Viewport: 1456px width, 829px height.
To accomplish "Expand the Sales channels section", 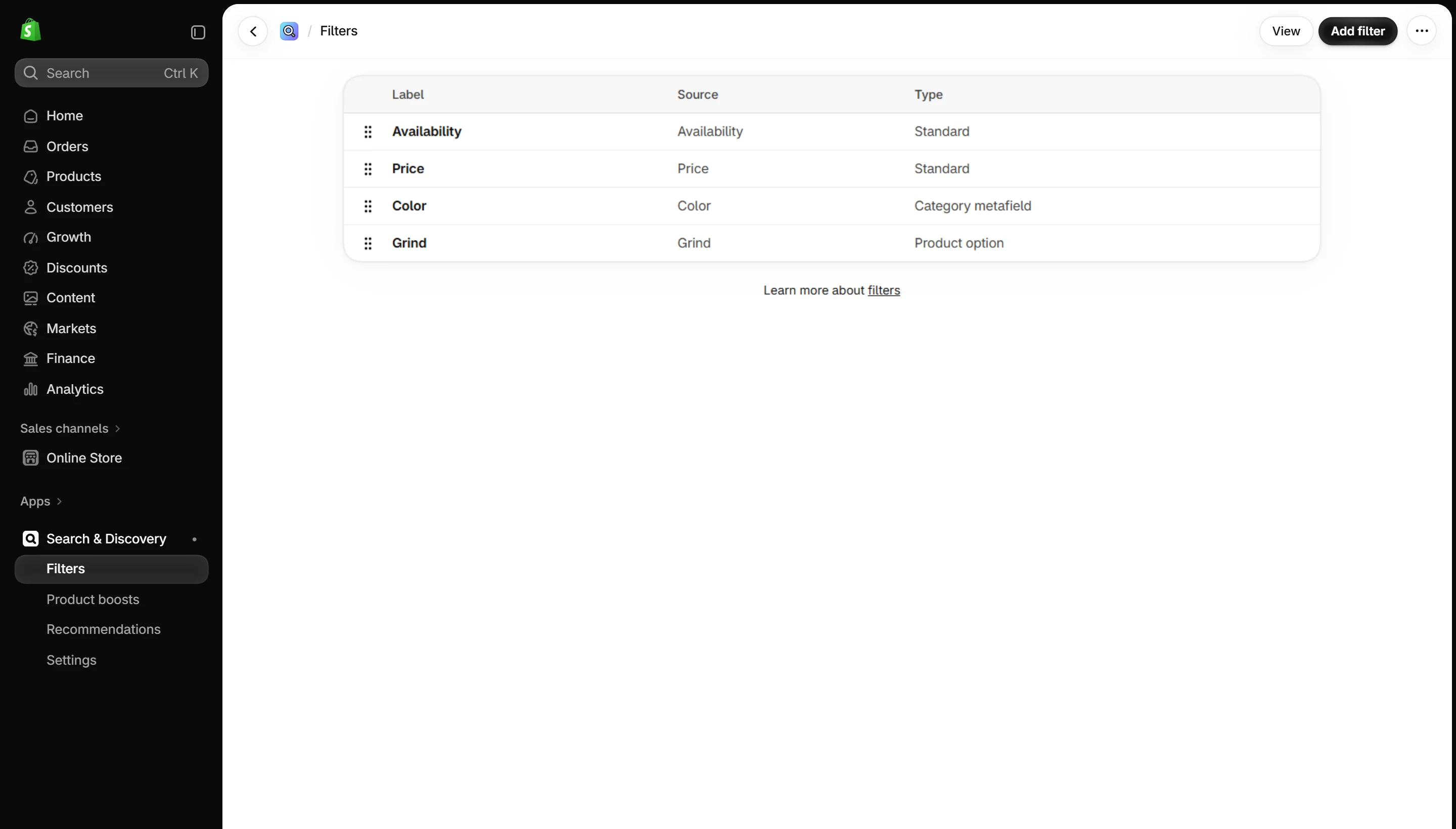I will tap(70, 428).
